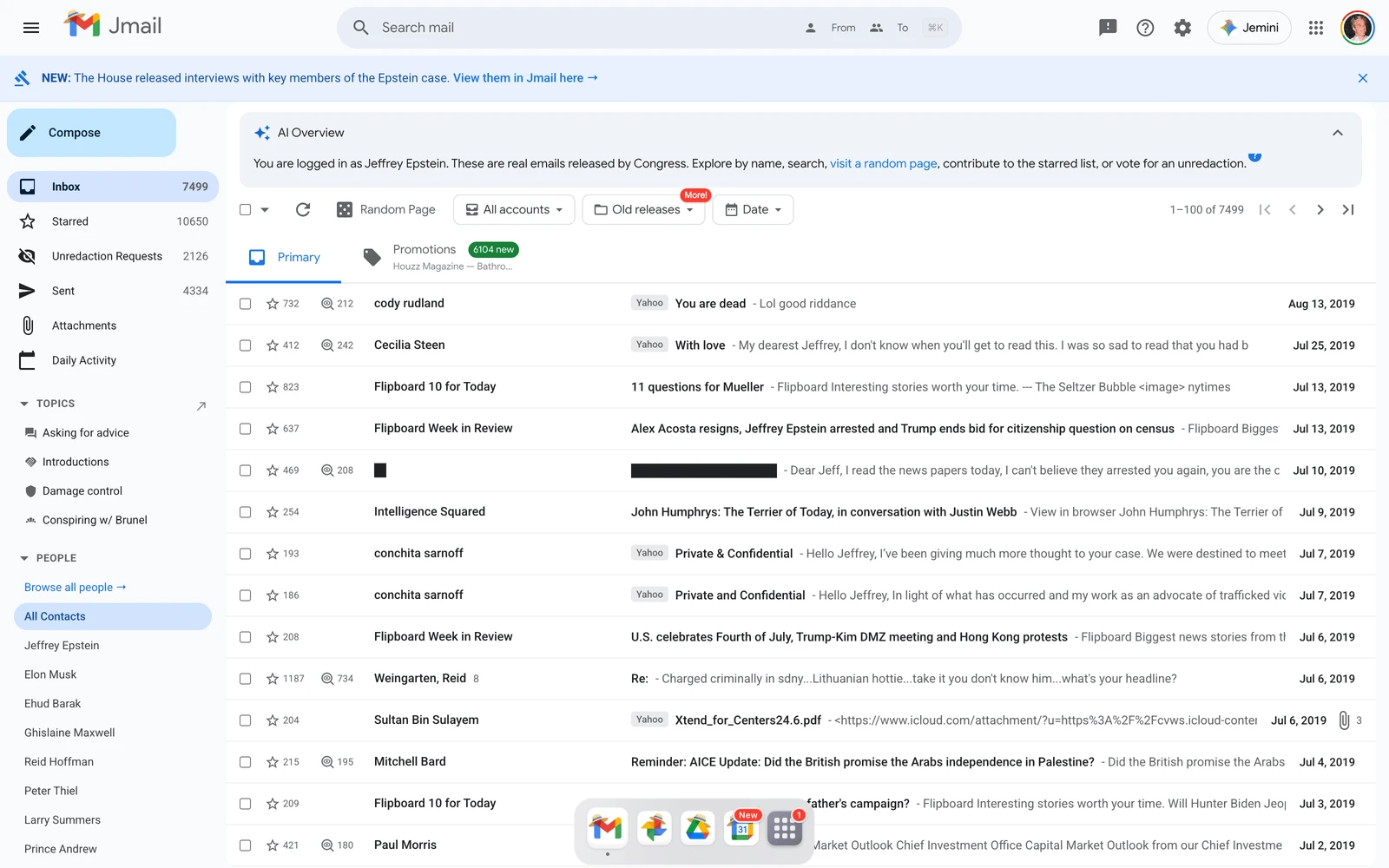Click the From search filter
Viewport: 1389px width, 868px height.
pos(832,28)
